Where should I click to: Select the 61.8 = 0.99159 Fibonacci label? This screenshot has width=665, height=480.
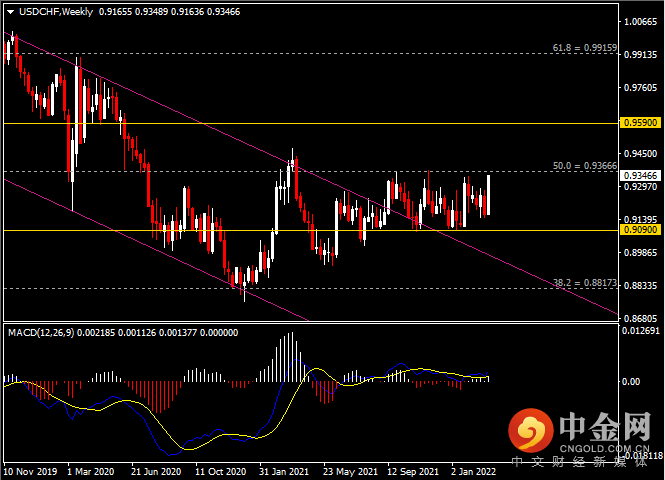tap(585, 47)
